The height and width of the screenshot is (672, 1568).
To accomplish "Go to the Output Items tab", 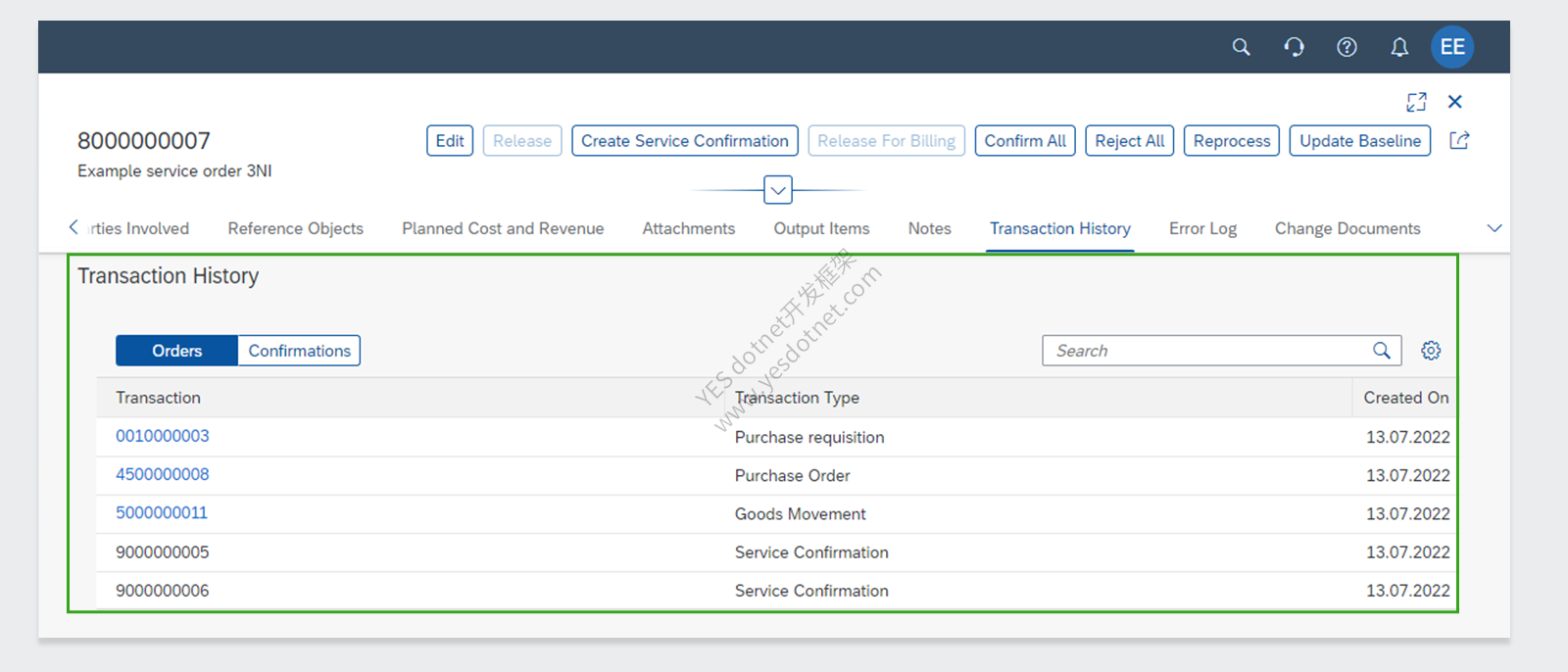I will coord(821,228).
